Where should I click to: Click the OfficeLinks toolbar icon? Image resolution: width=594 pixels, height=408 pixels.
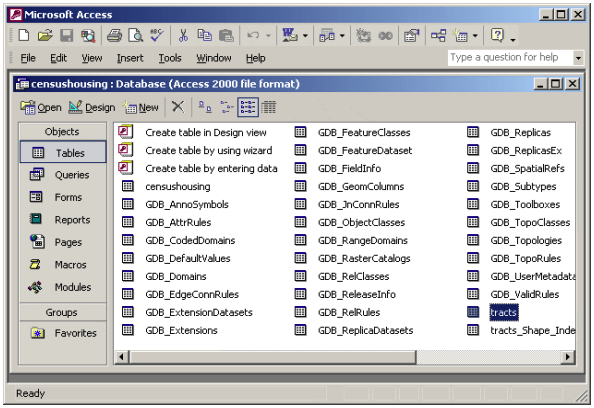point(290,36)
